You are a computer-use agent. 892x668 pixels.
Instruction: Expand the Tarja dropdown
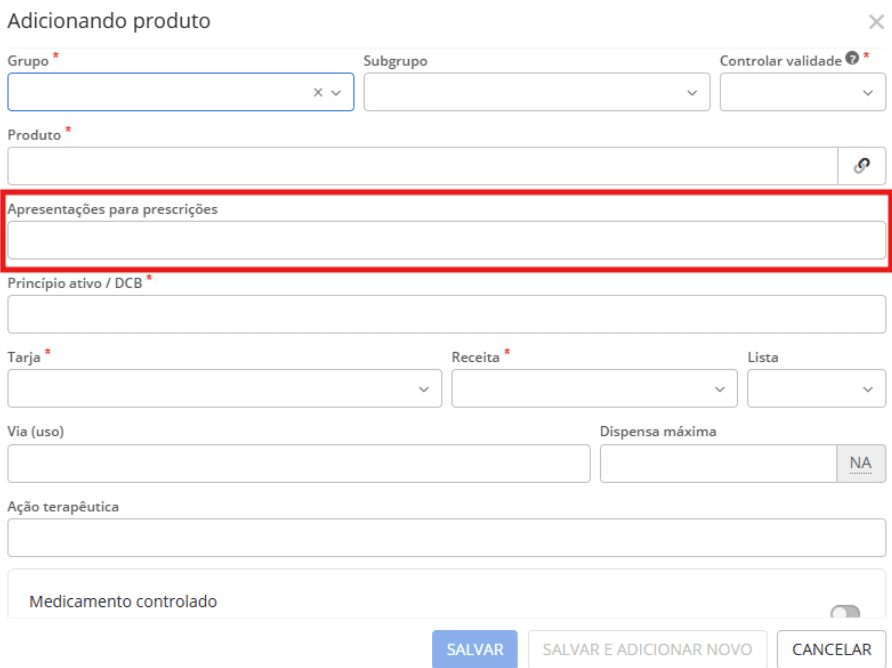click(x=224, y=389)
